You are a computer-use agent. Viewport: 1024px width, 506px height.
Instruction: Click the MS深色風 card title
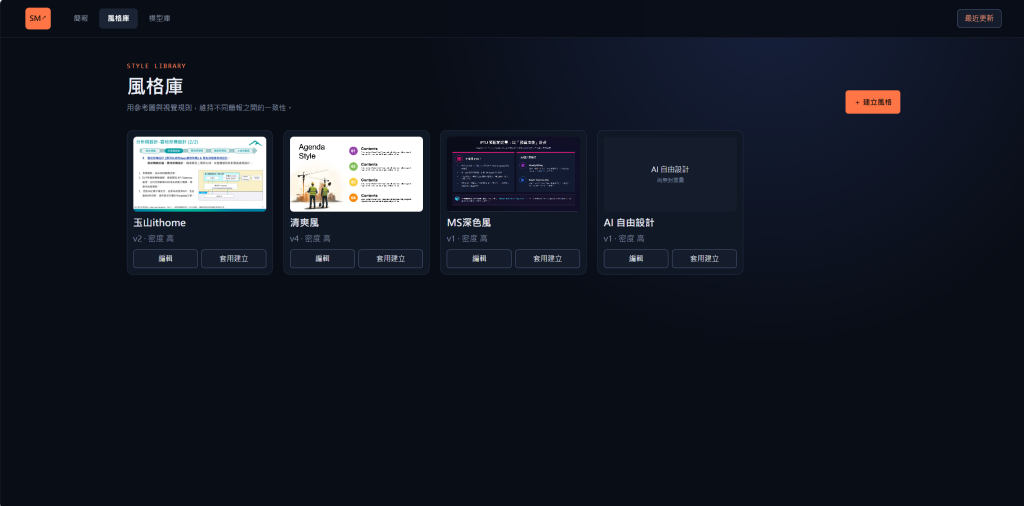tap(469, 223)
